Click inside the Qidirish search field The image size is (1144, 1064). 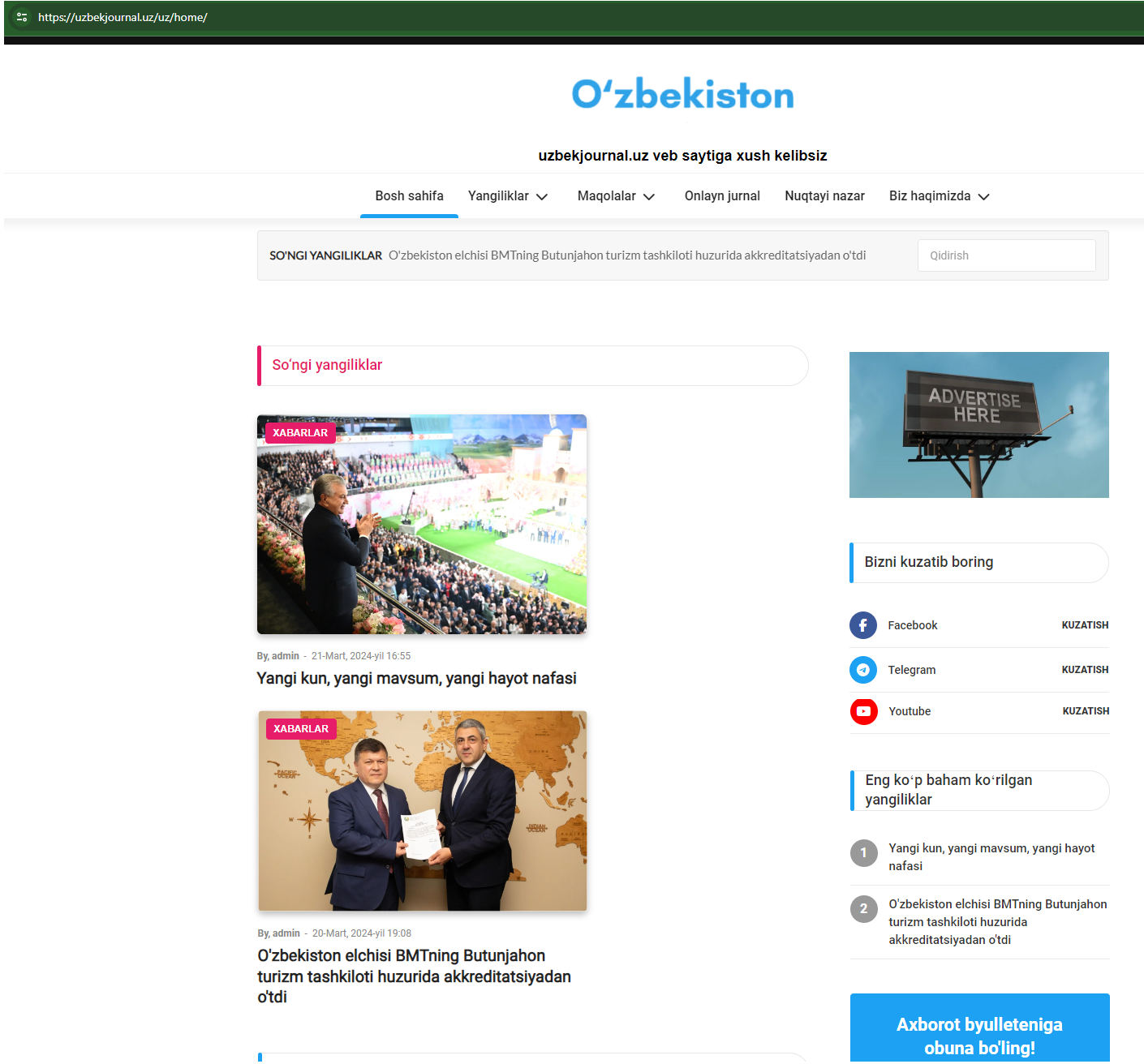(1006, 255)
